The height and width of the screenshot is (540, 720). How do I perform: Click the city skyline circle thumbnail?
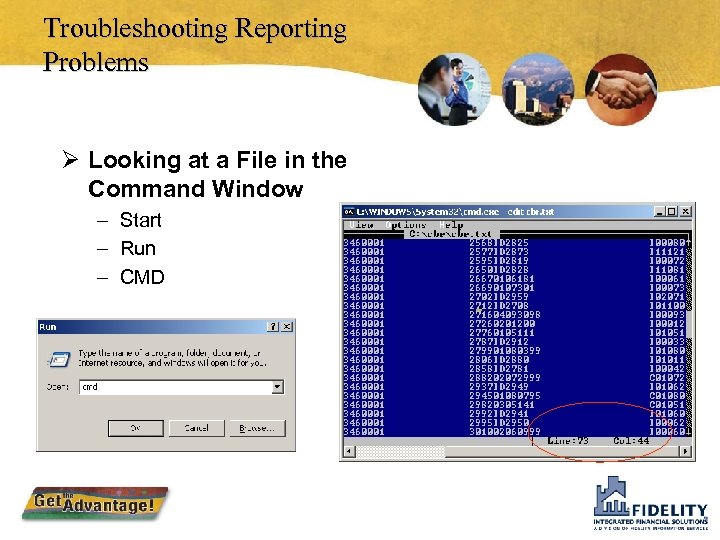click(538, 90)
